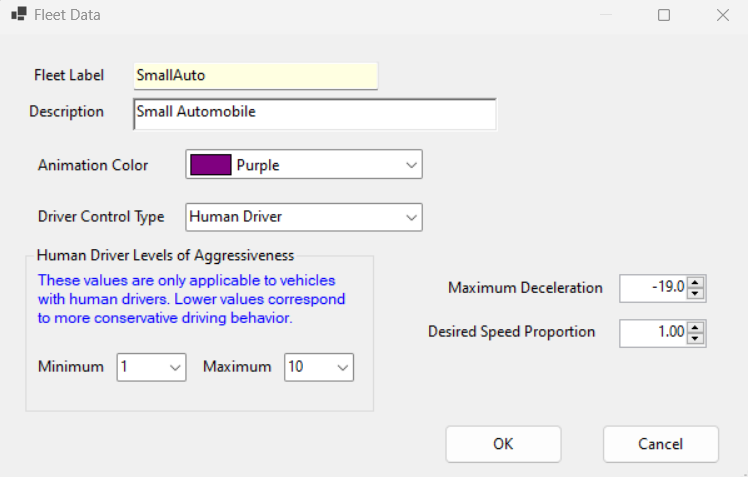Image resolution: width=748 pixels, height=477 pixels.
Task: Select the Desired Speed Proportion value field
Action: coord(654,333)
